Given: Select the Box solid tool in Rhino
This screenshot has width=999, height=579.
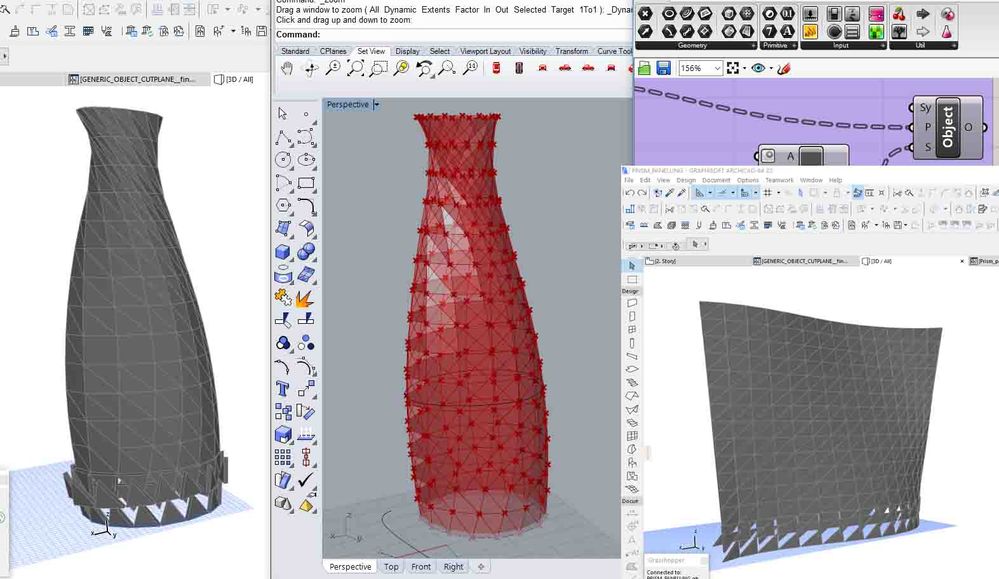Looking at the screenshot, I should point(284,252).
